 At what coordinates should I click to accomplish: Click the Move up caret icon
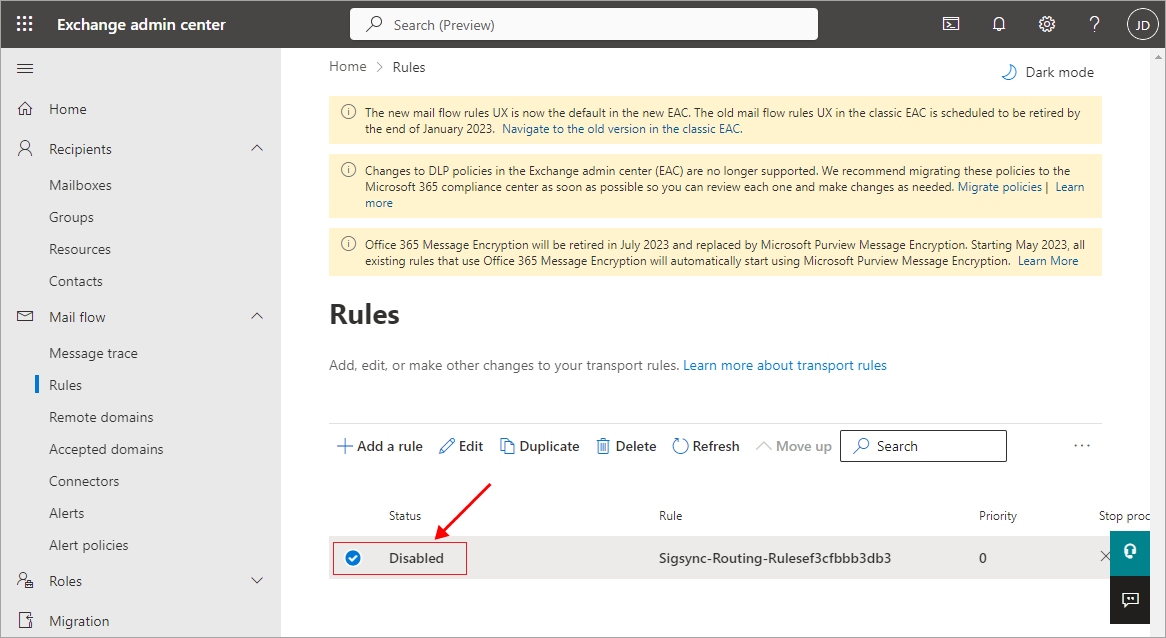point(763,446)
